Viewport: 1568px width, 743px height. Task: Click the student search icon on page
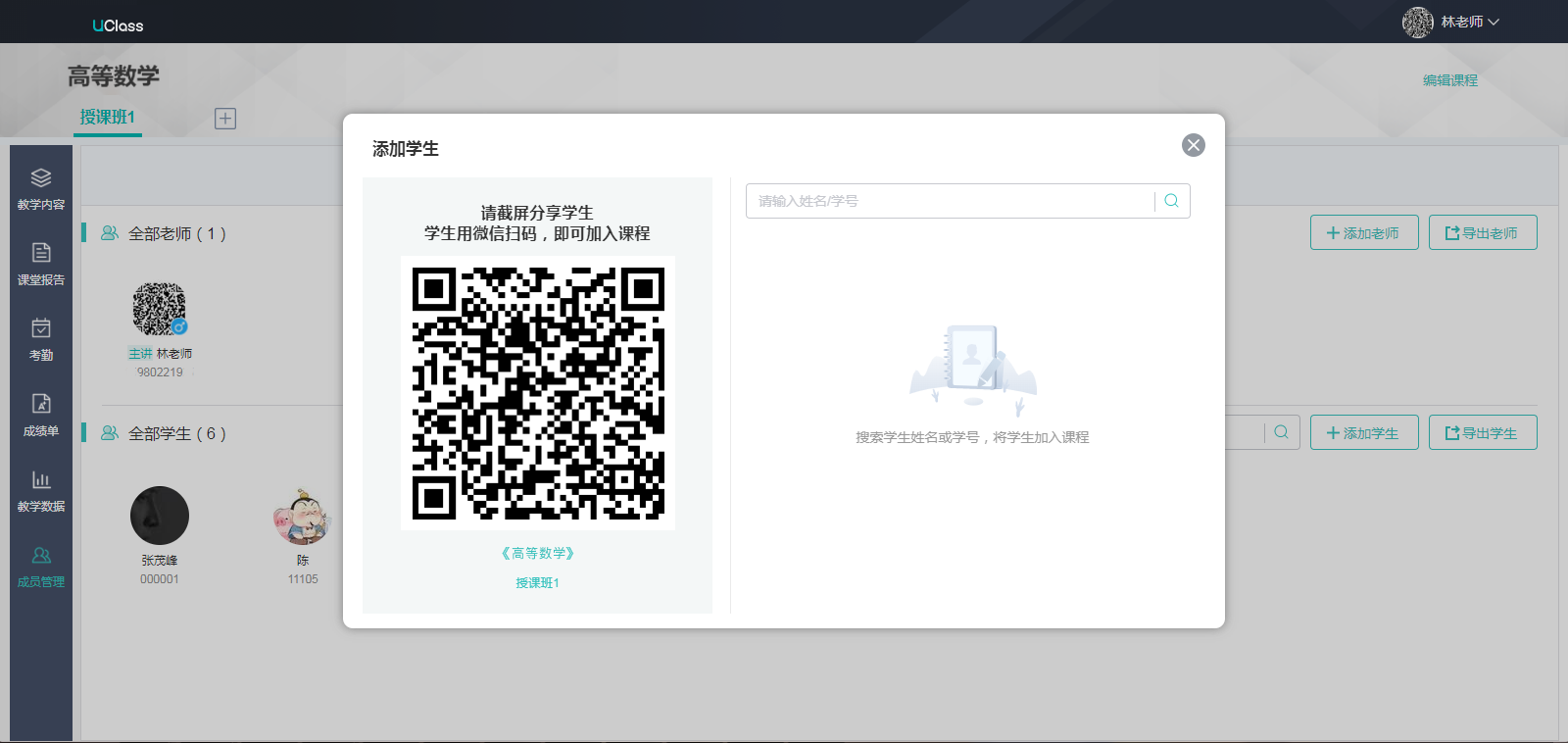[x=1281, y=432]
